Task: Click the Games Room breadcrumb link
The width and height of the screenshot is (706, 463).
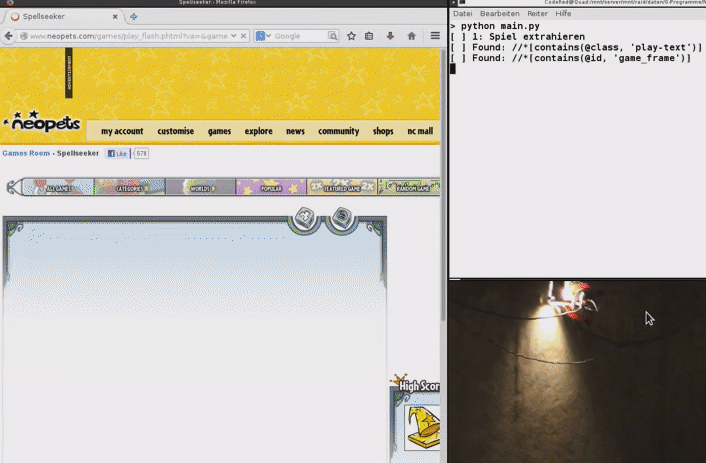Action: coord(26,153)
